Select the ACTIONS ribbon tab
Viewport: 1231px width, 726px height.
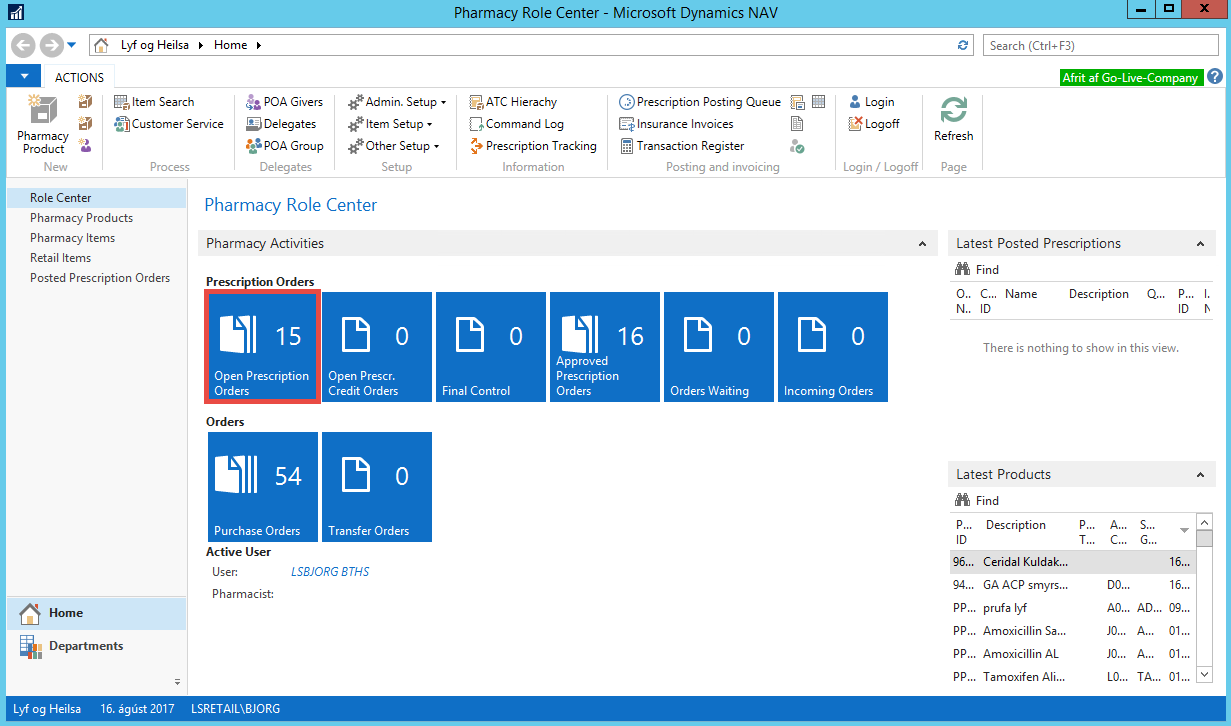79,77
